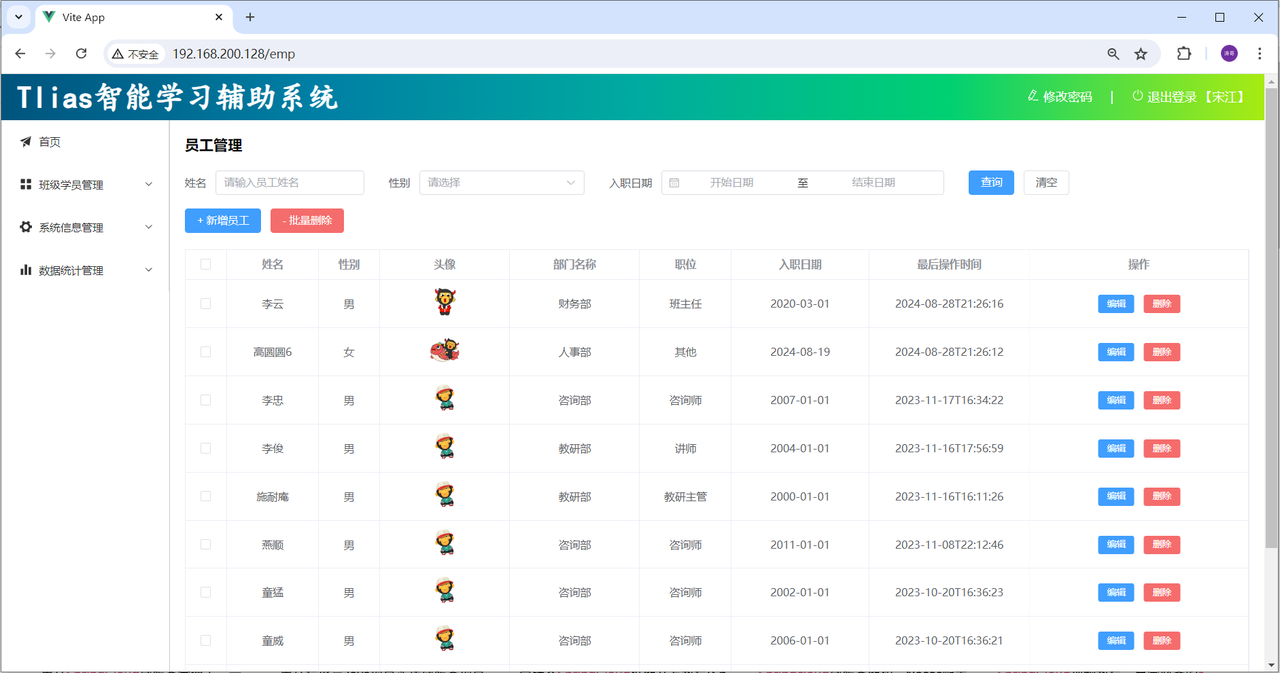Open the Chrome three-dot menu
The width and height of the screenshot is (1280, 673).
point(1259,54)
